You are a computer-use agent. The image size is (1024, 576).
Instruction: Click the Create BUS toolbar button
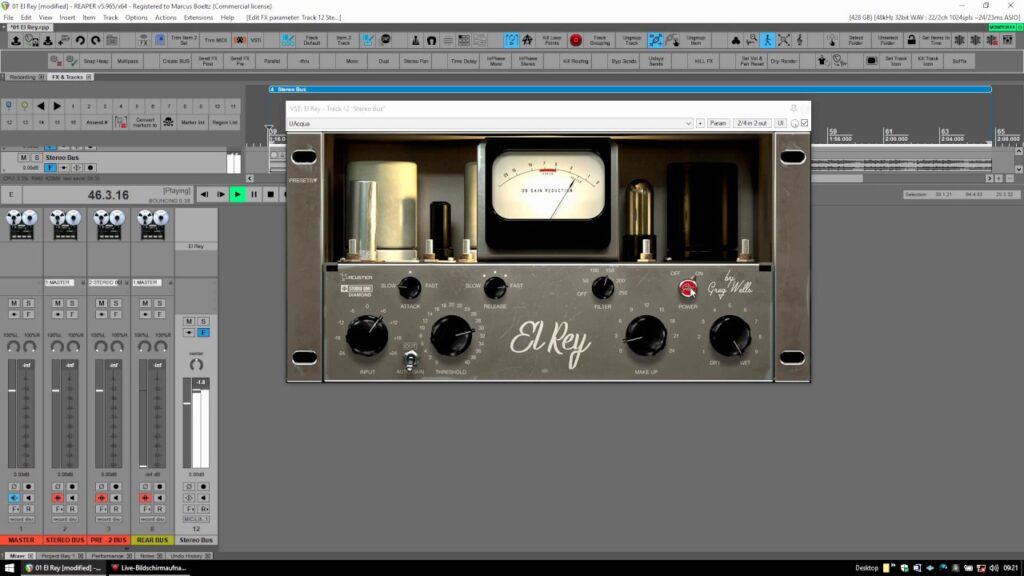point(176,61)
